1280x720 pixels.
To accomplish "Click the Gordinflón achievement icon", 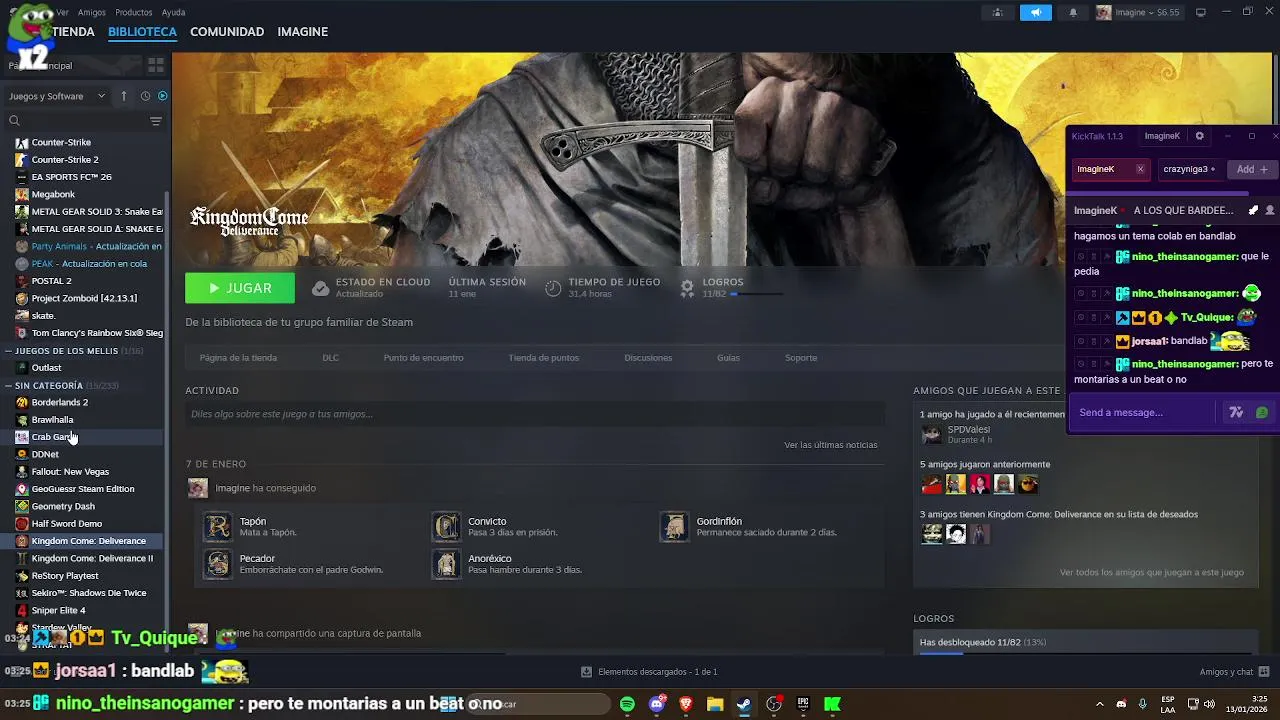I will coord(674,526).
